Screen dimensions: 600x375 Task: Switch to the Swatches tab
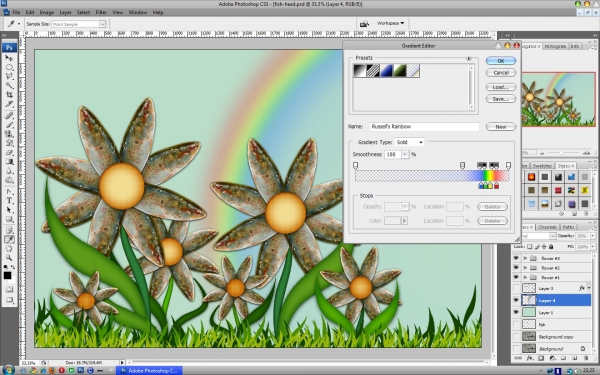(542, 166)
